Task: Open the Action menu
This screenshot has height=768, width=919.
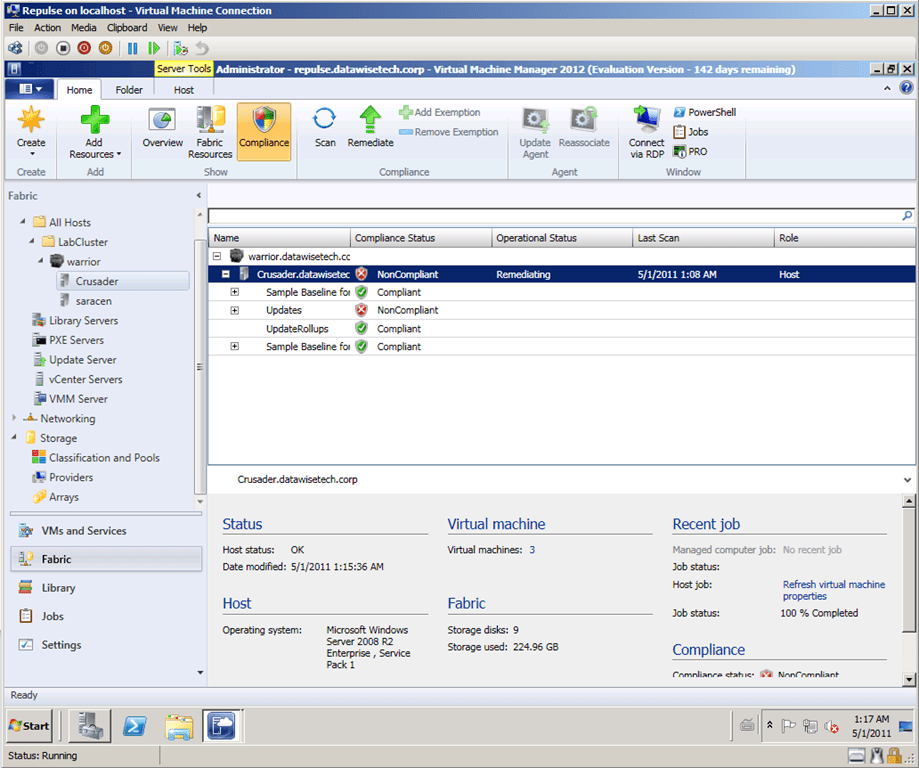Action: (x=47, y=28)
